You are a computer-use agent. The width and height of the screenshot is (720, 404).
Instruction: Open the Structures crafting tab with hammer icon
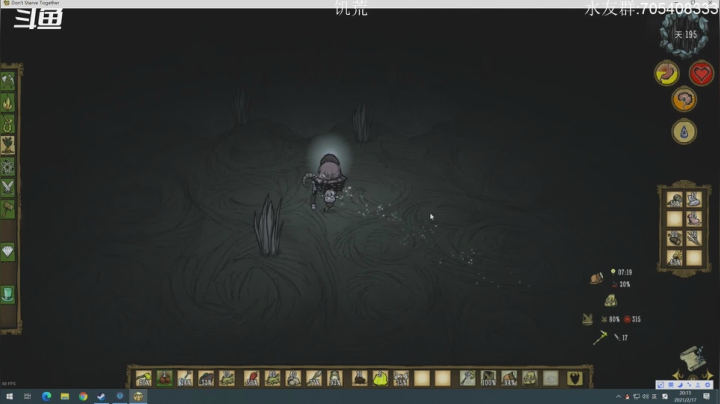[8, 209]
